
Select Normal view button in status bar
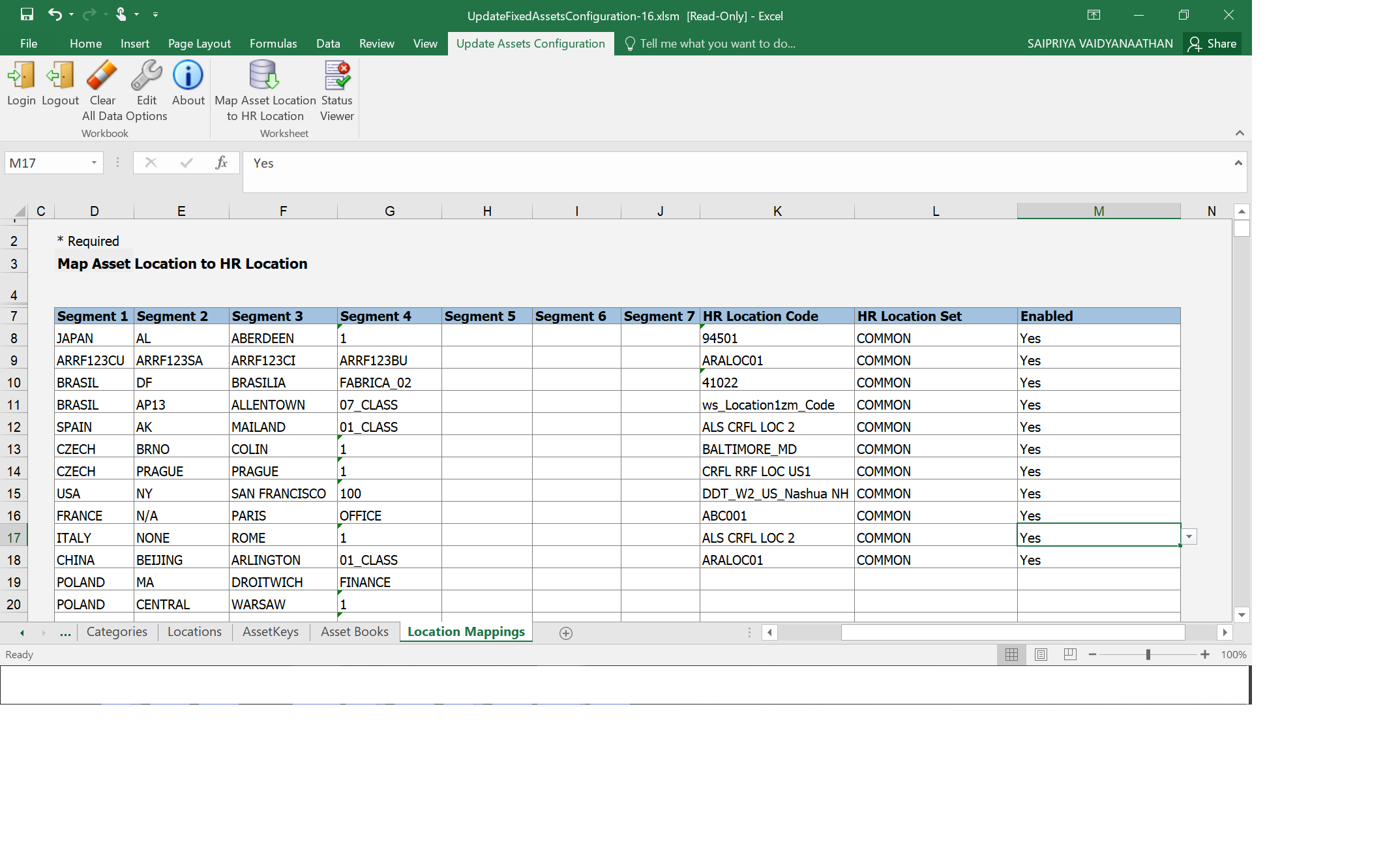pyautogui.click(x=1011, y=654)
